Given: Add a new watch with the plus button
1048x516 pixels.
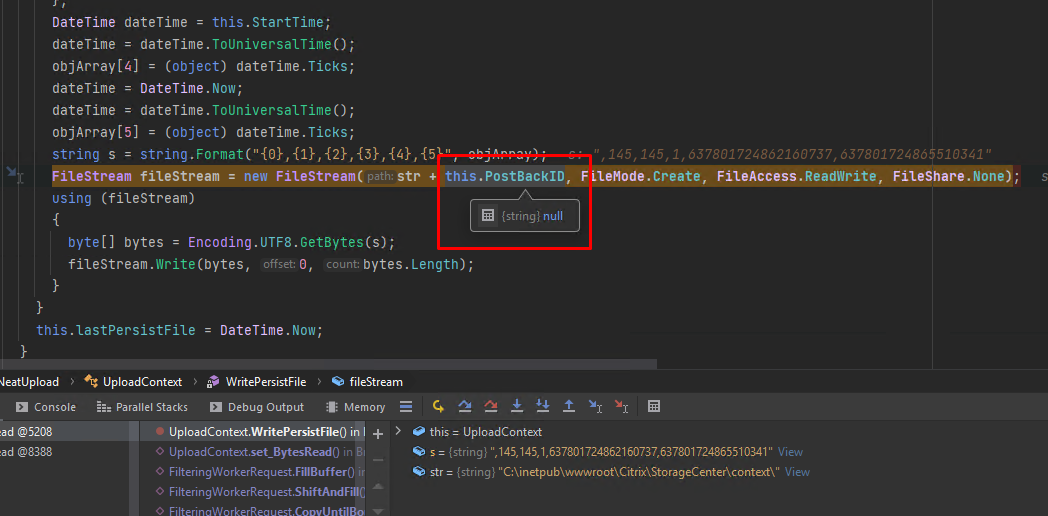Looking at the screenshot, I should (377, 432).
